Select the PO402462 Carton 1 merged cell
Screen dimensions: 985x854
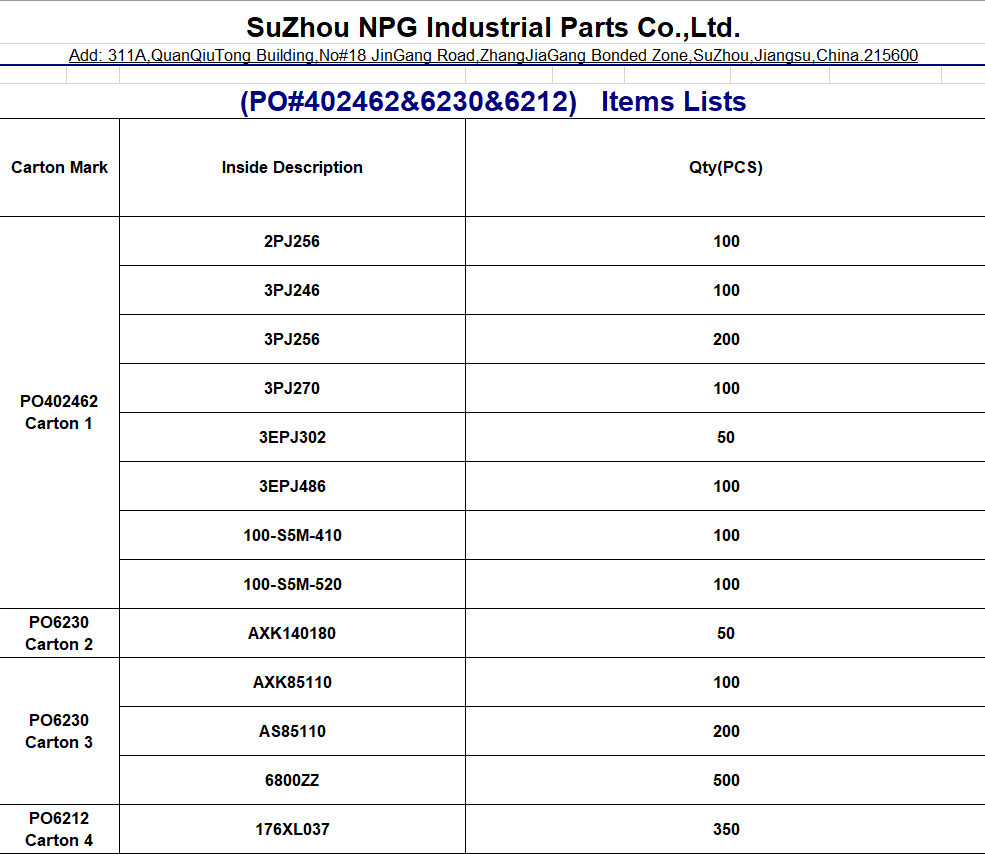pyautogui.click(x=60, y=412)
